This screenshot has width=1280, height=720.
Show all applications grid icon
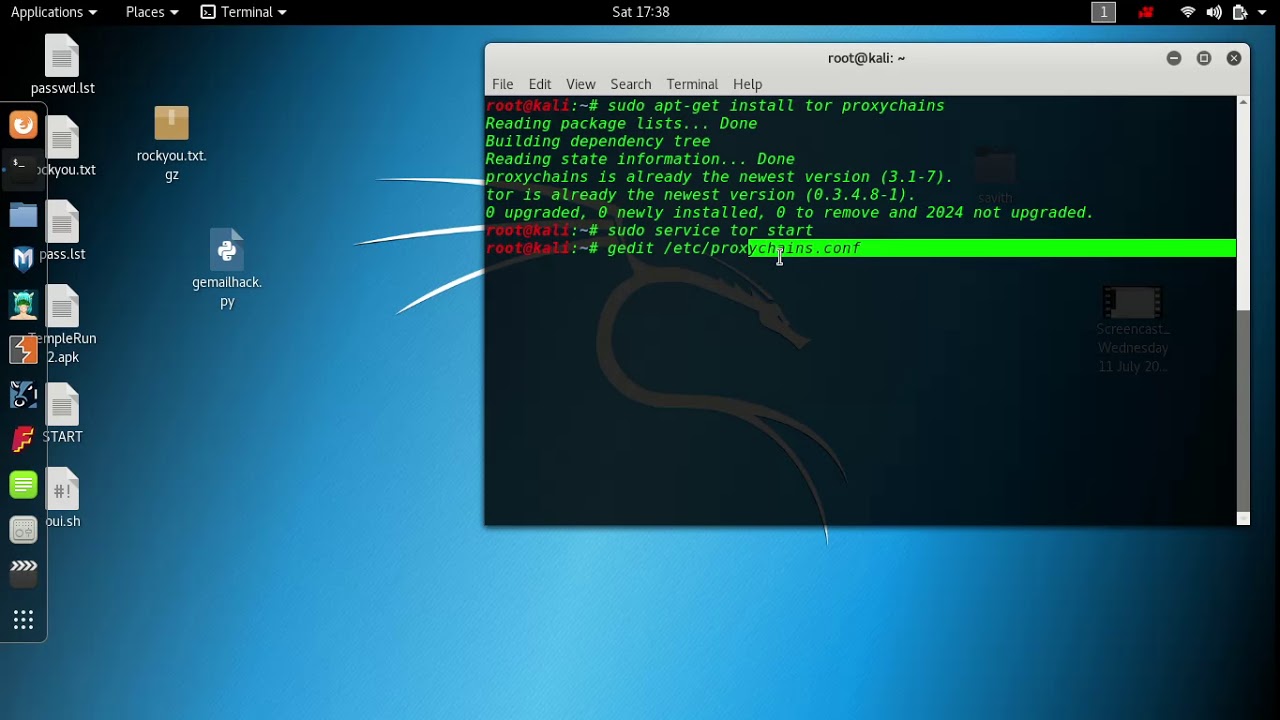pos(23,620)
